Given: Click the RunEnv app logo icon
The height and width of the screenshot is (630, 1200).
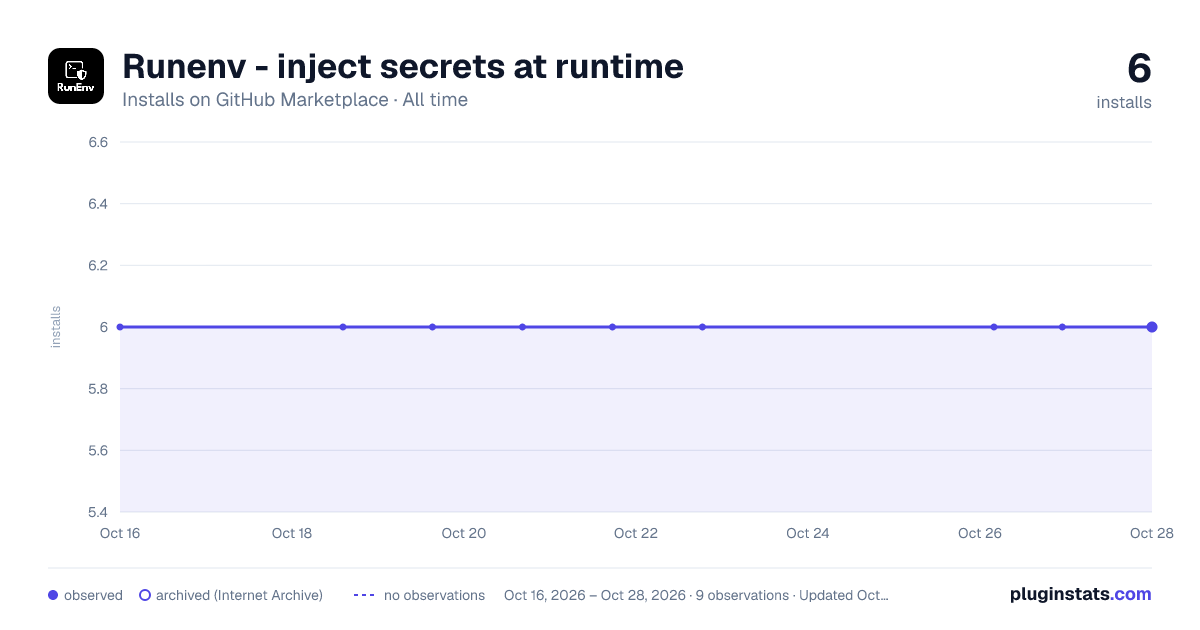Looking at the screenshot, I should [76, 76].
